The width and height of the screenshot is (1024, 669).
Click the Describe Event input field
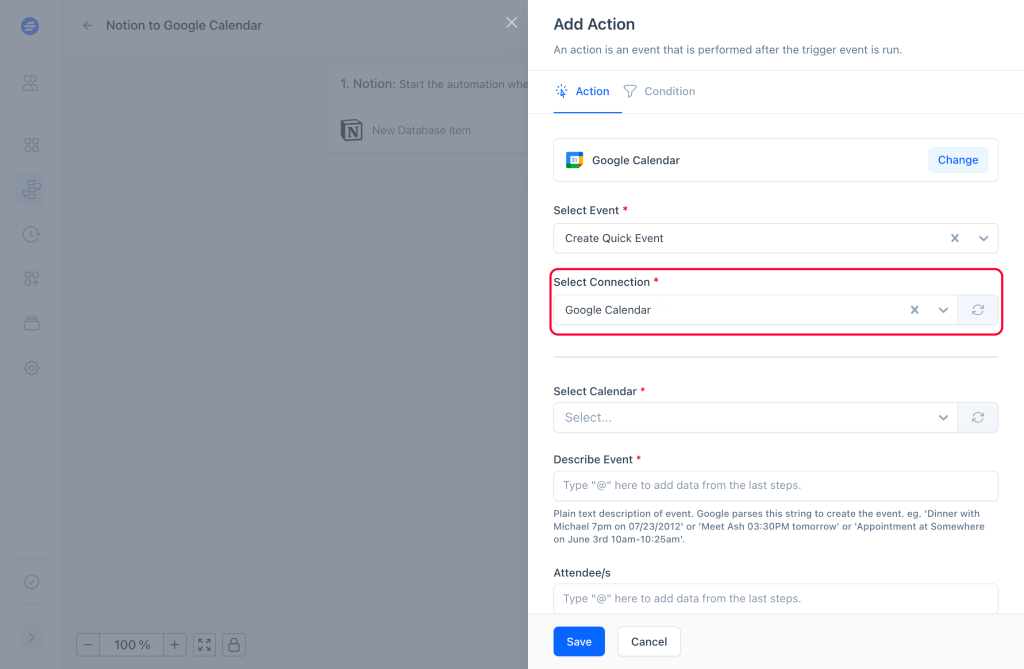(776, 486)
